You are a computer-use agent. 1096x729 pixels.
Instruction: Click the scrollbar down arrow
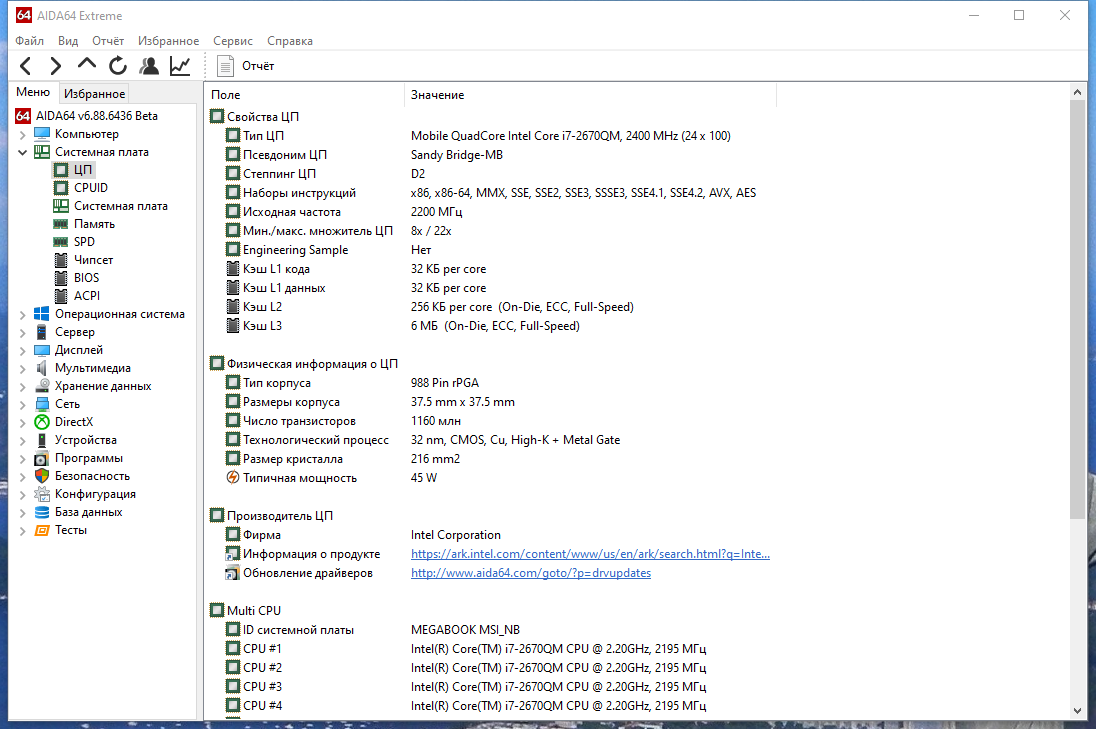pos(1077,711)
